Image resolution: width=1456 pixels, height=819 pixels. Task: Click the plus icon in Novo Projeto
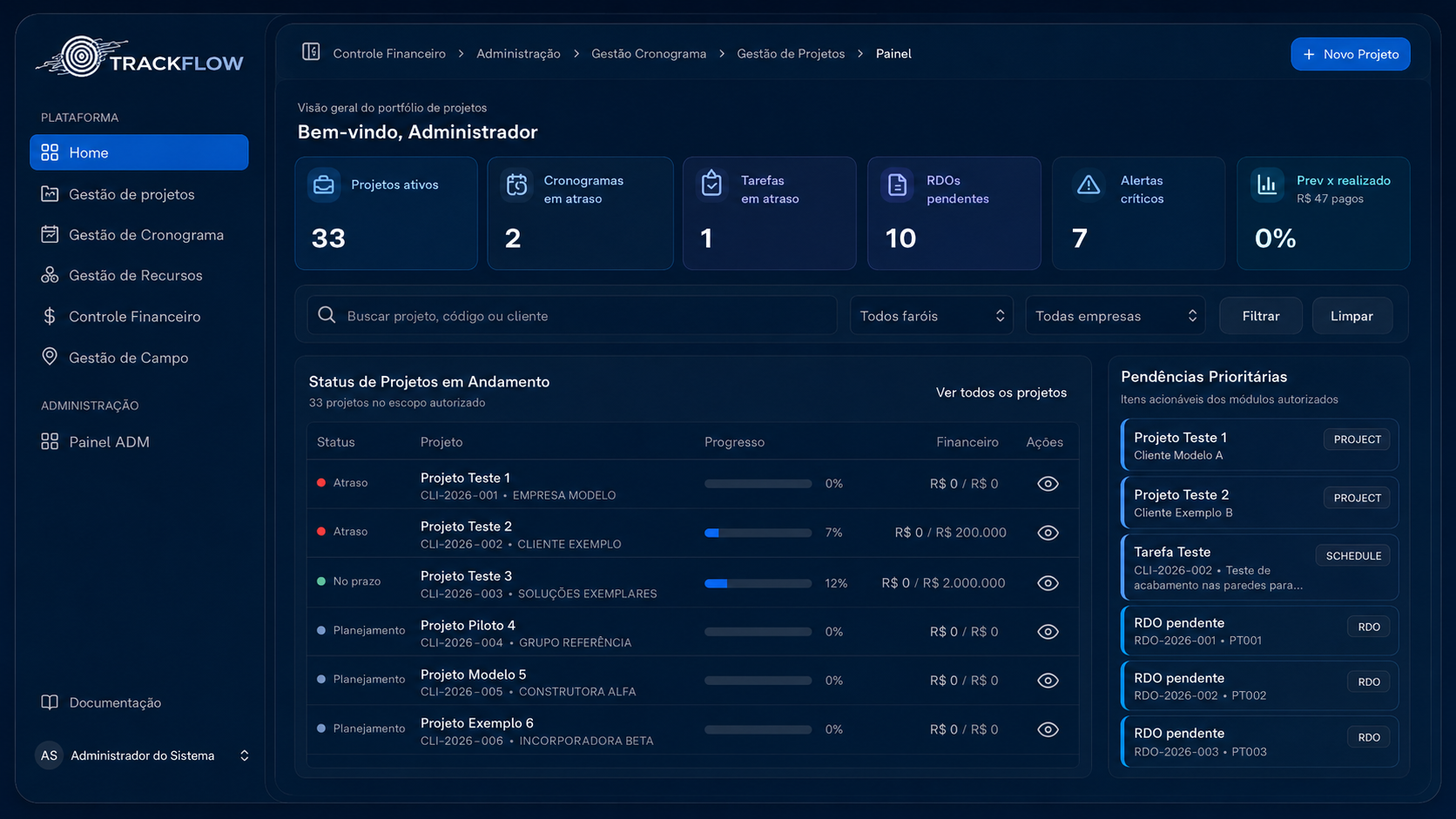click(x=1309, y=54)
